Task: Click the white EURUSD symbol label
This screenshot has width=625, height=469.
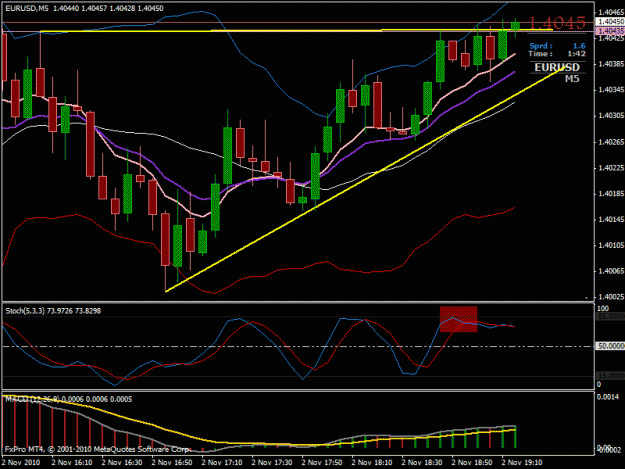Action: [x=557, y=67]
